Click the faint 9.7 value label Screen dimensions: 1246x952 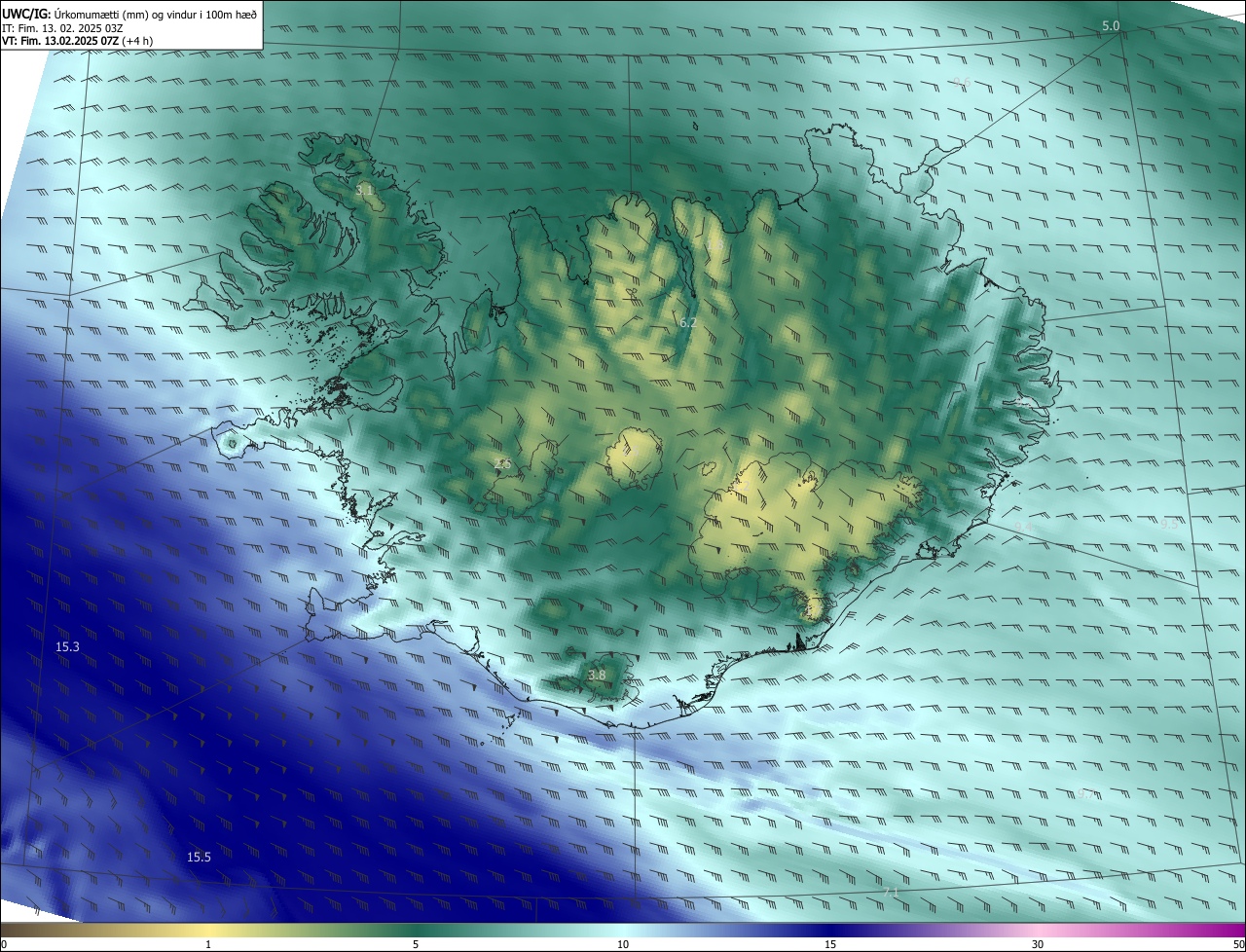click(1086, 793)
